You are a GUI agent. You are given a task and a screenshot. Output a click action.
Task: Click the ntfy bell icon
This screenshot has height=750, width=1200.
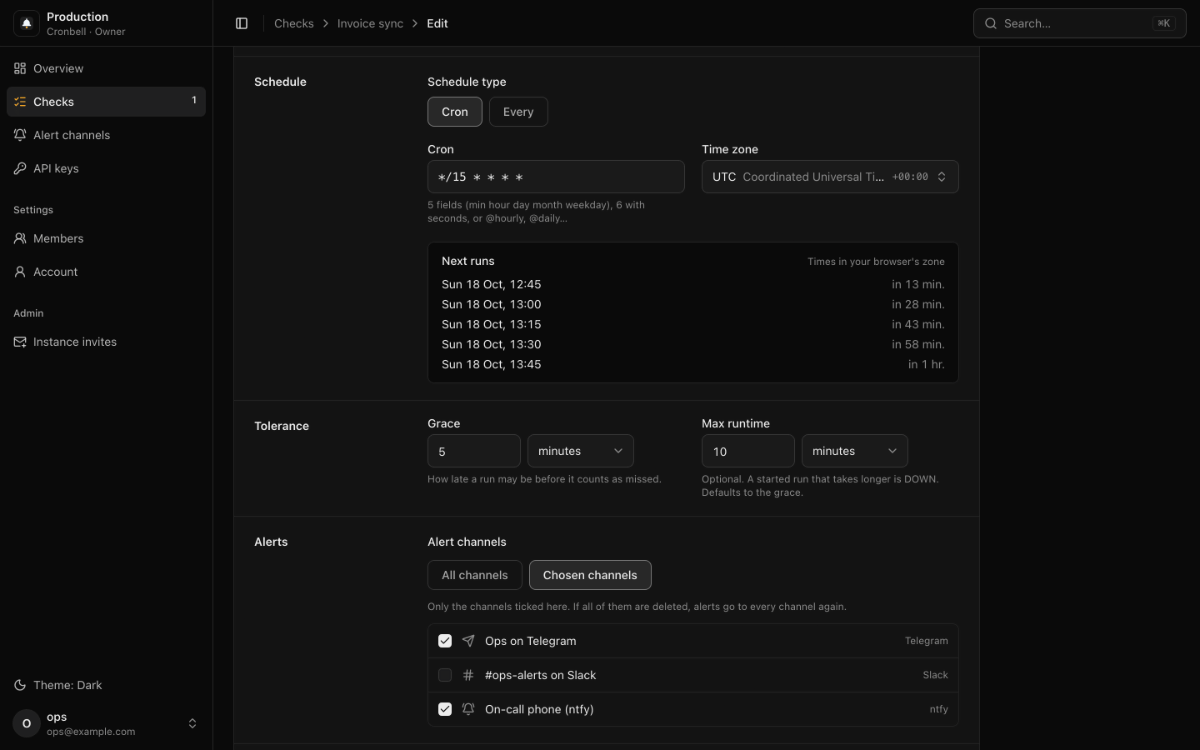468,709
